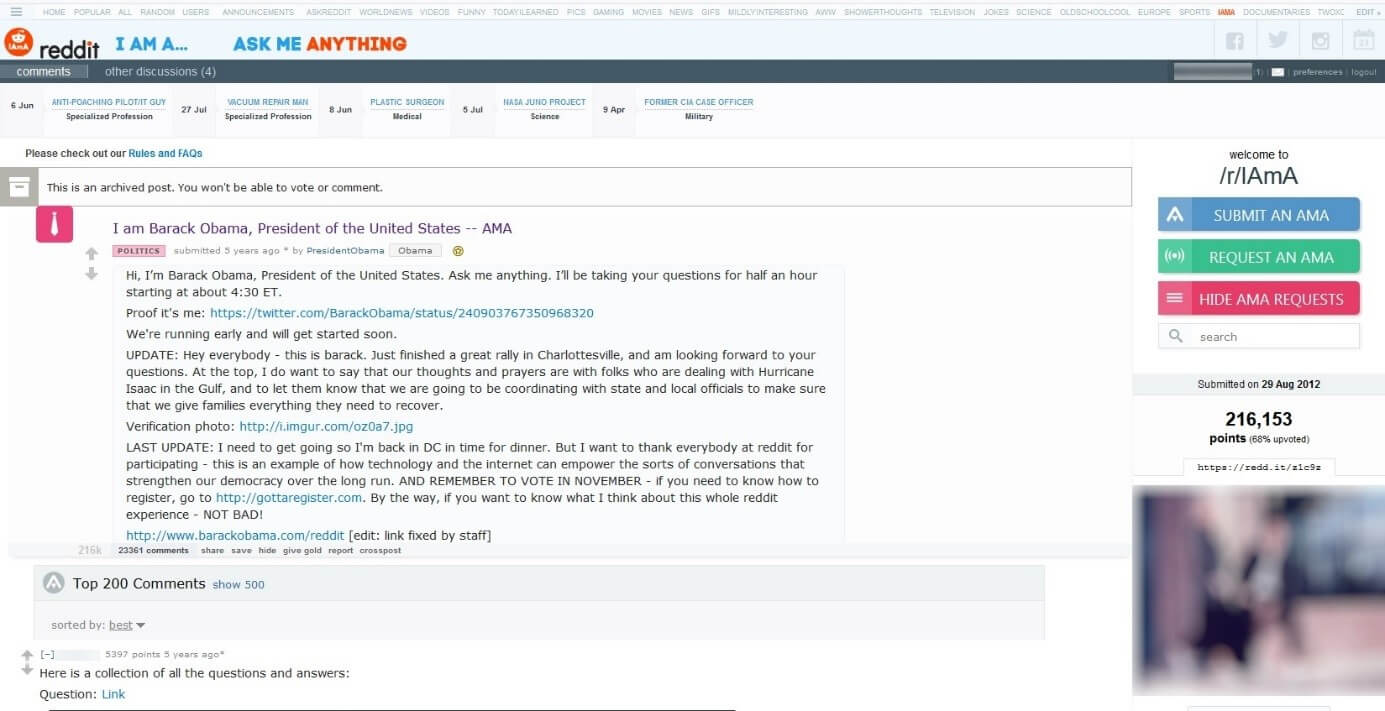The height and width of the screenshot is (711, 1385).
Task: Open the PresidentObama author link
Action: tap(345, 251)
